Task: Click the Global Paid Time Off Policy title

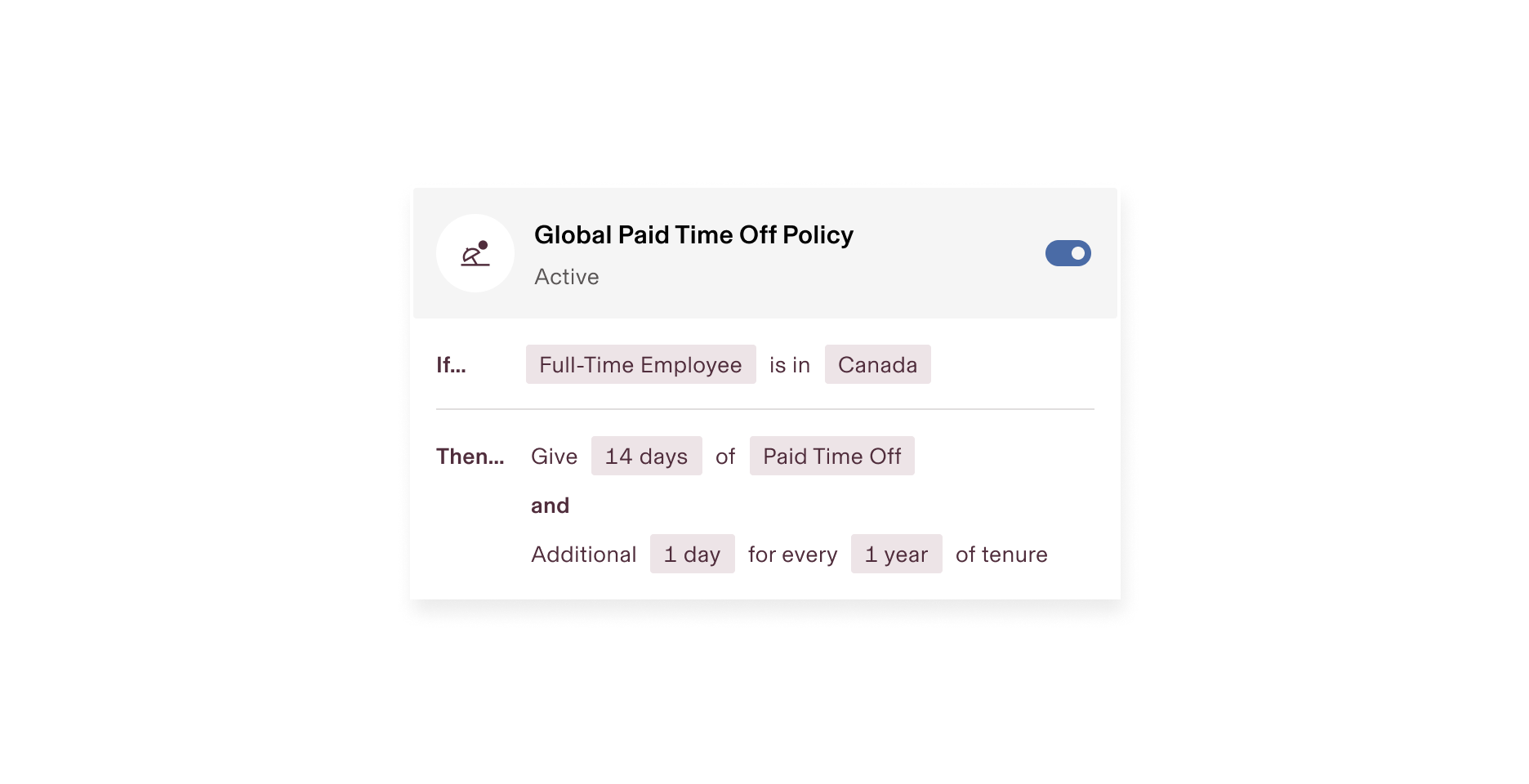Action: pos(693,234)
